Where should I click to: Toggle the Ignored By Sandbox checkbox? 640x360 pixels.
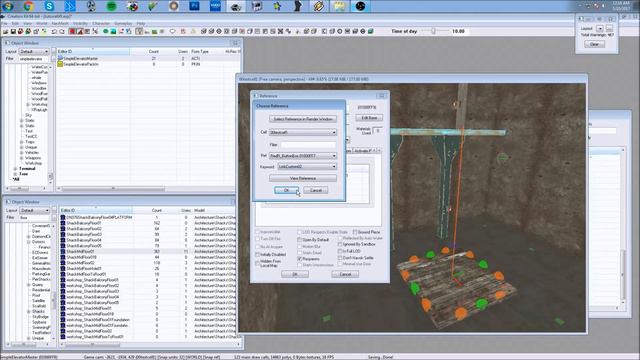click(x=340, y=244)
